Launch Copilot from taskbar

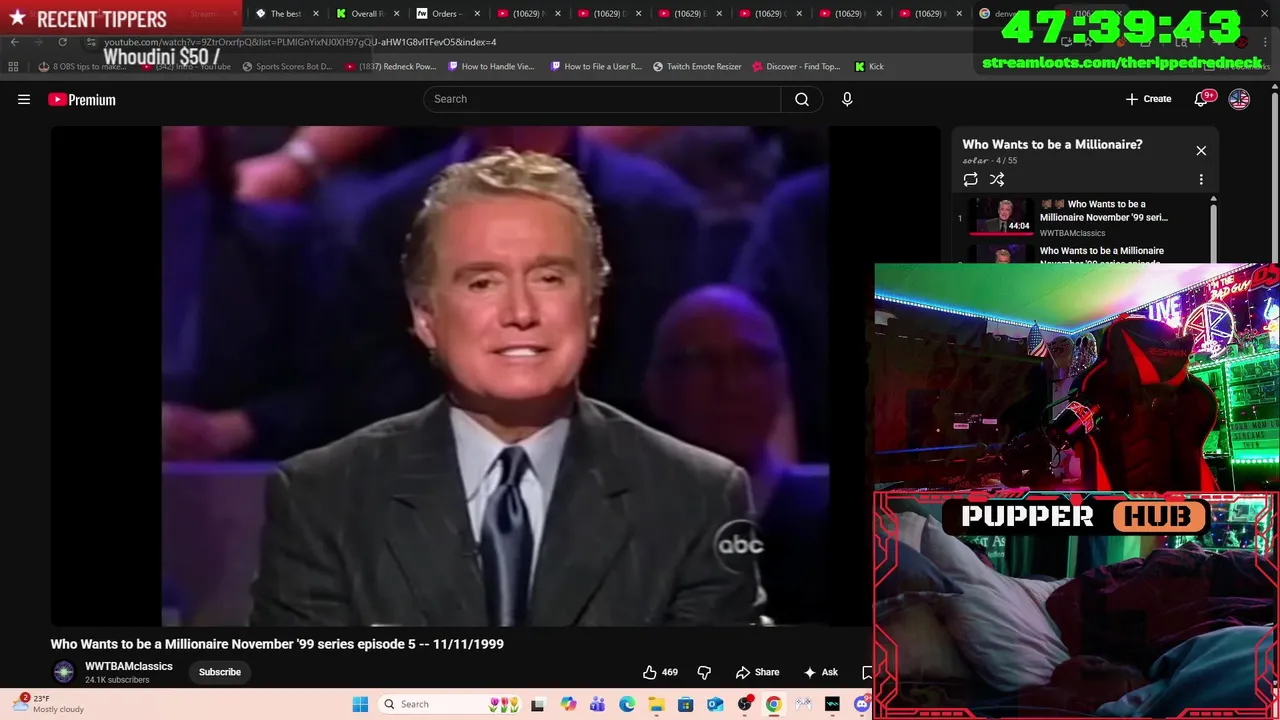pos(568,705)
